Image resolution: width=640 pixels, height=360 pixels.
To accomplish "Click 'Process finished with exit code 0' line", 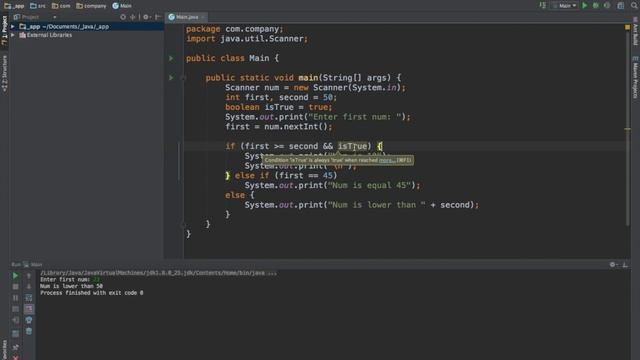I will [x=91, y=293].
